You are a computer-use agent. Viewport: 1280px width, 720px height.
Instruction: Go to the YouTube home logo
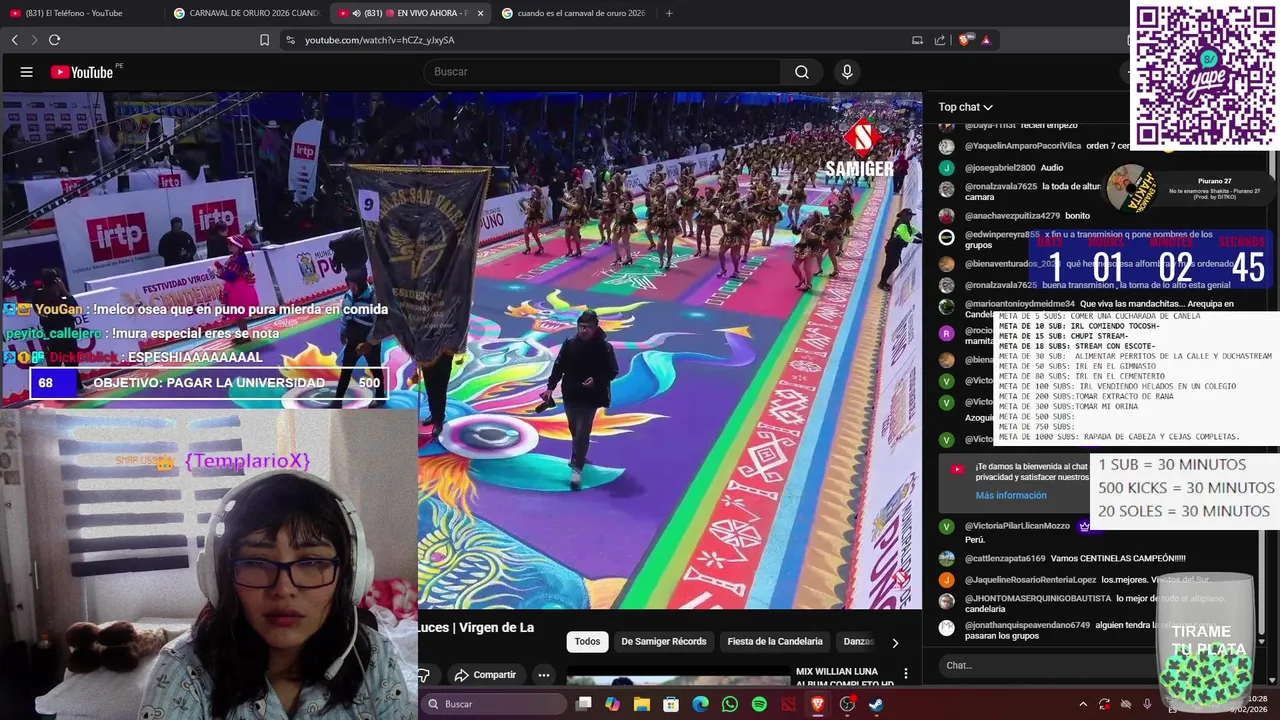pyautogui.click(x=81, y=72)
